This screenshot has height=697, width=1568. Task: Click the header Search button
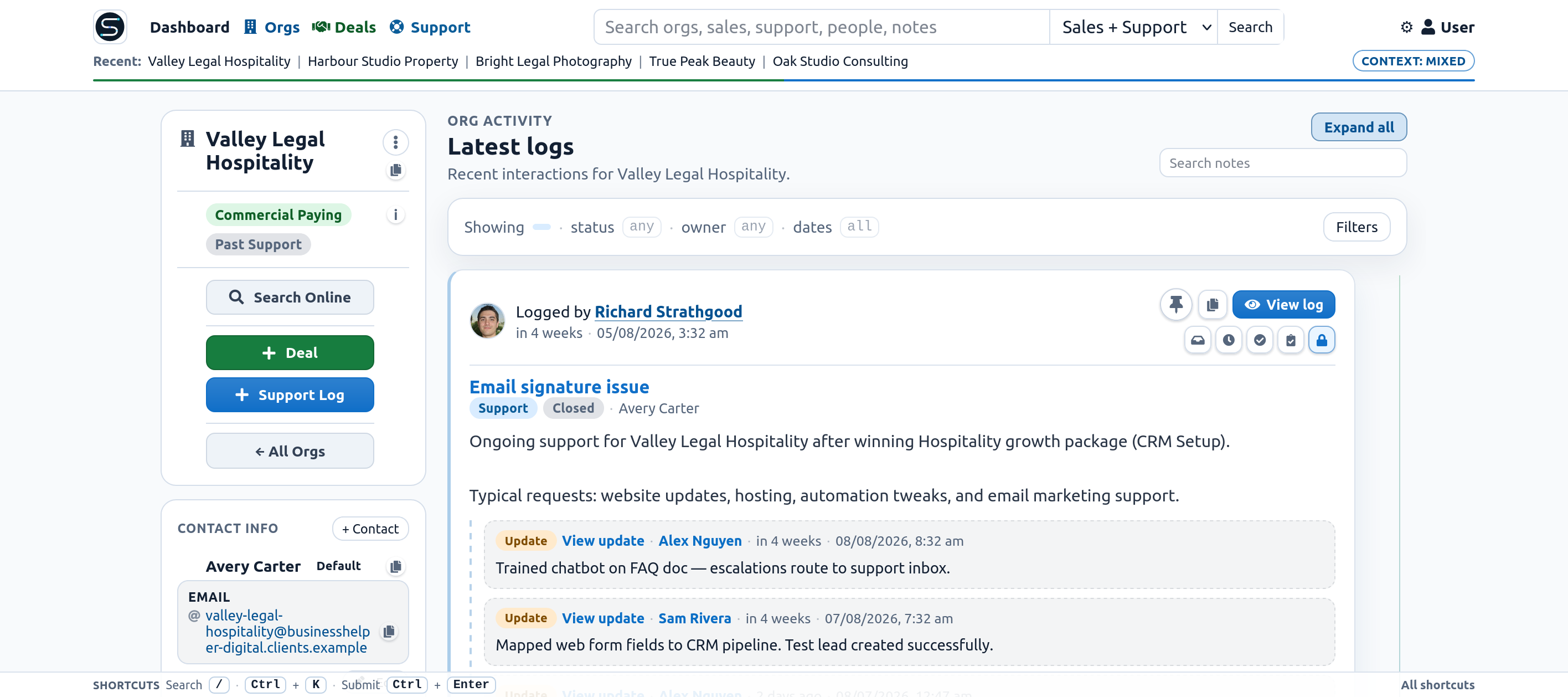pyautogui.click(x=1250, y=27)
